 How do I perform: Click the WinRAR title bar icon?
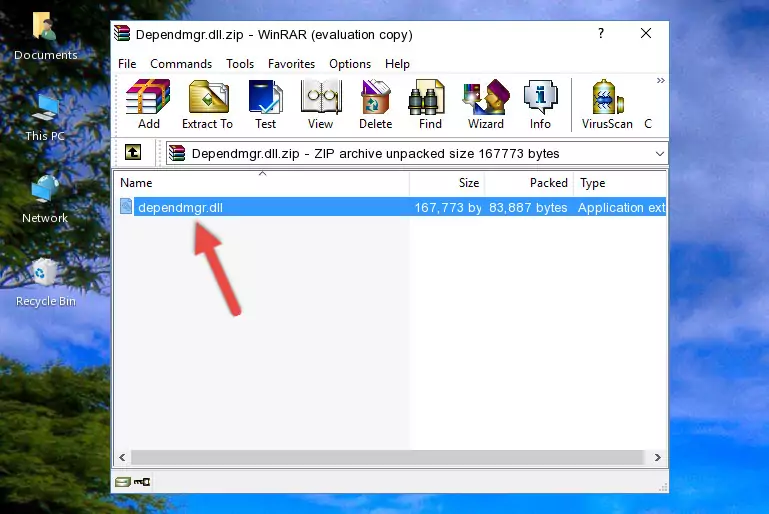click(122, 33)
